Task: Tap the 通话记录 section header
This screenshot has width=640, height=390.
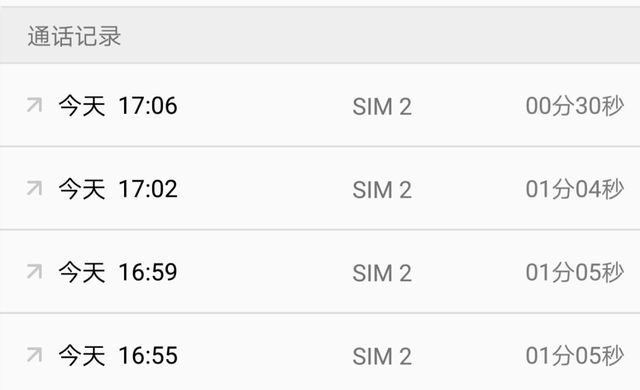Action: tap(74, 36)
